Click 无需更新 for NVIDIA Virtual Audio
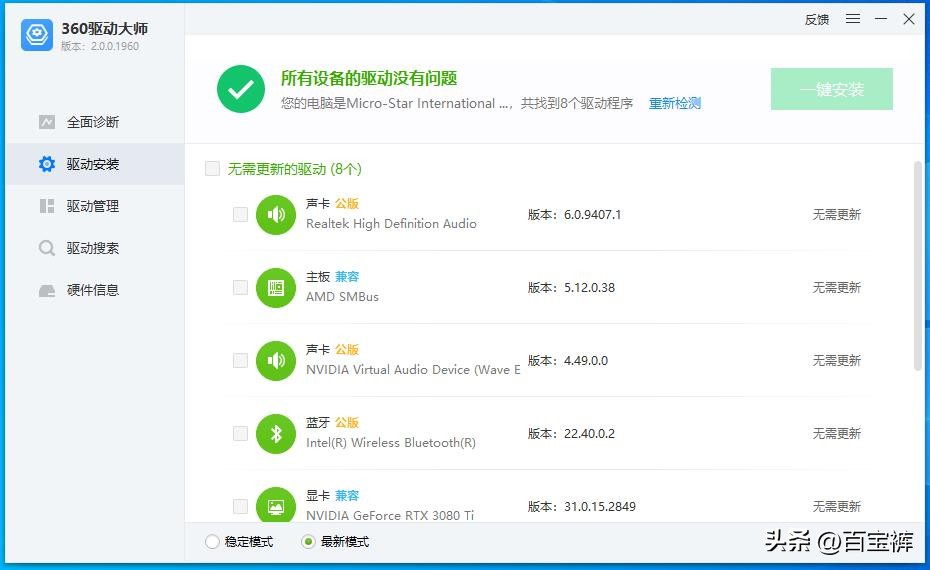This screenshot has width=930, height=570. 836,361
